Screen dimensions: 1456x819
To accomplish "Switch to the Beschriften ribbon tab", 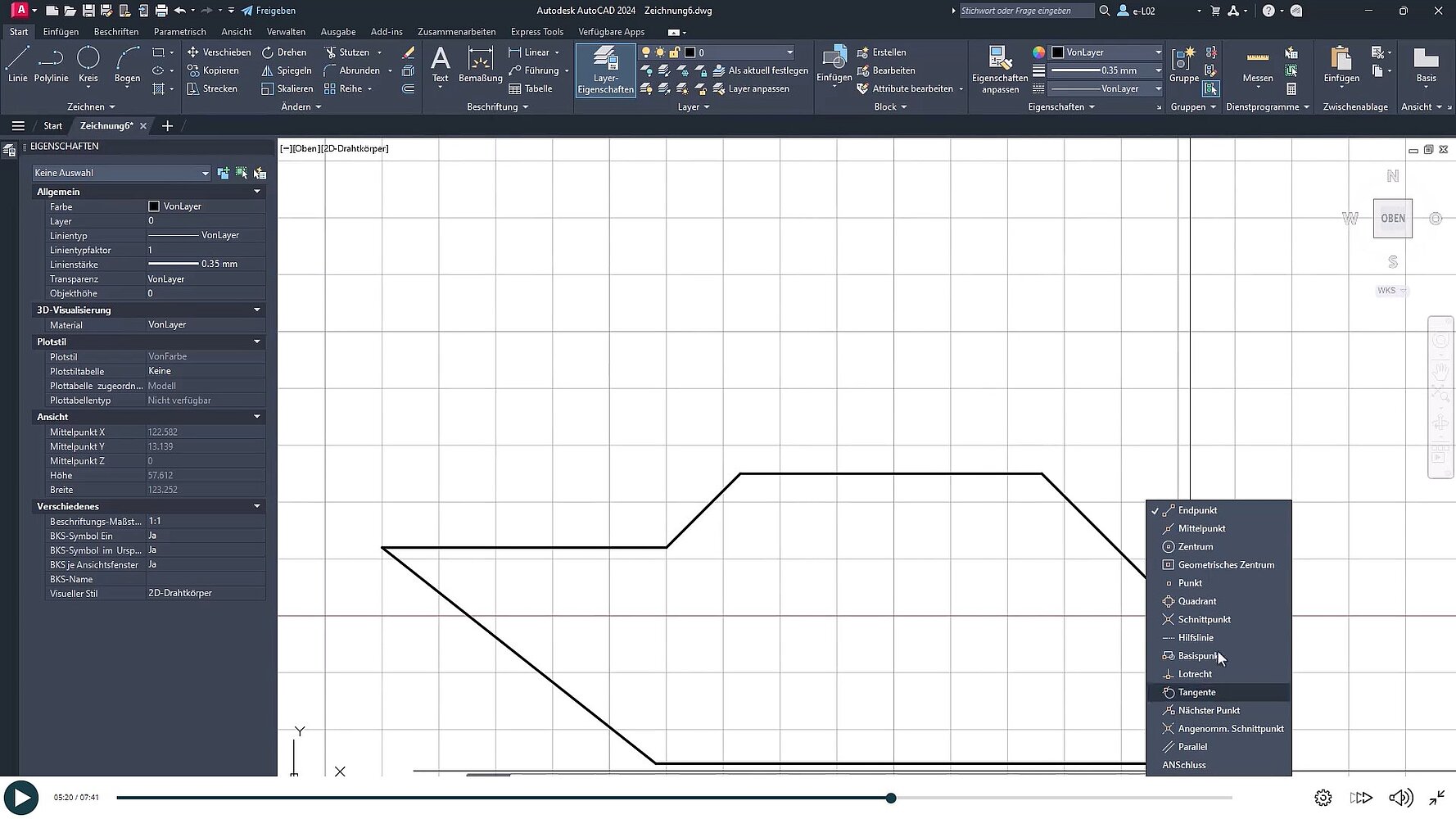I will point(116,32).
